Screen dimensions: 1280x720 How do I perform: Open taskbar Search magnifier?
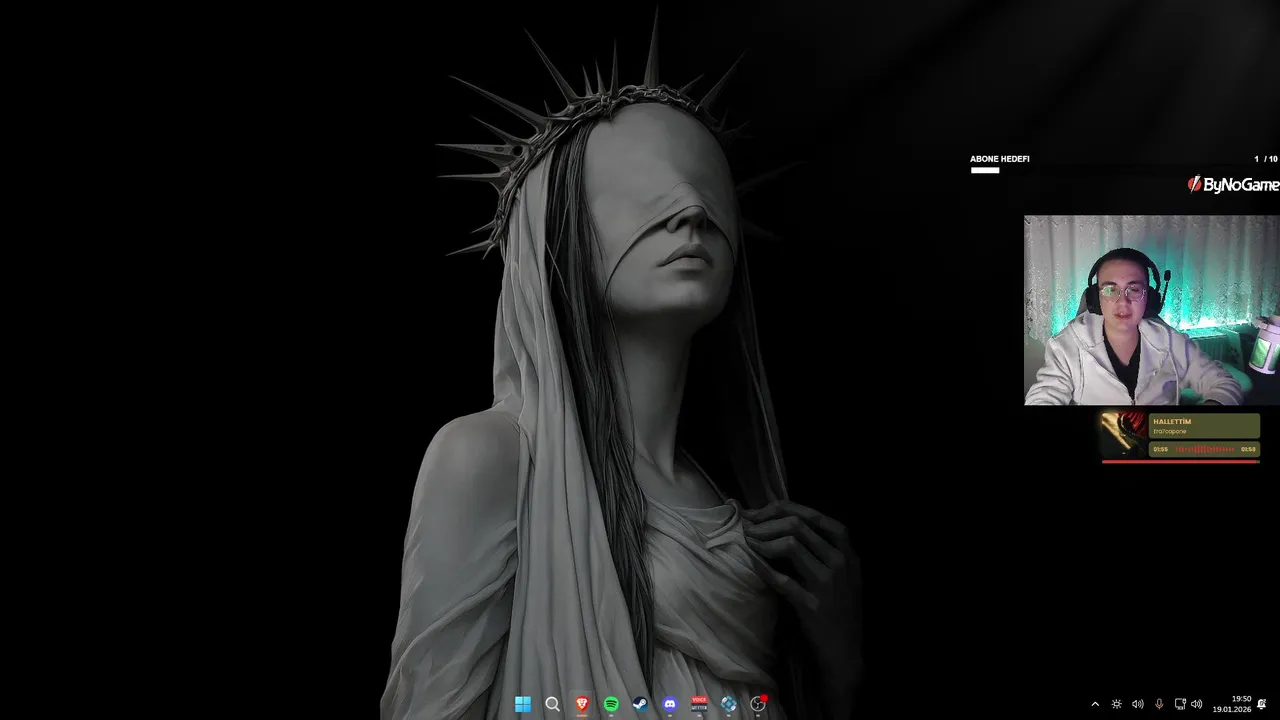[552, 704]
